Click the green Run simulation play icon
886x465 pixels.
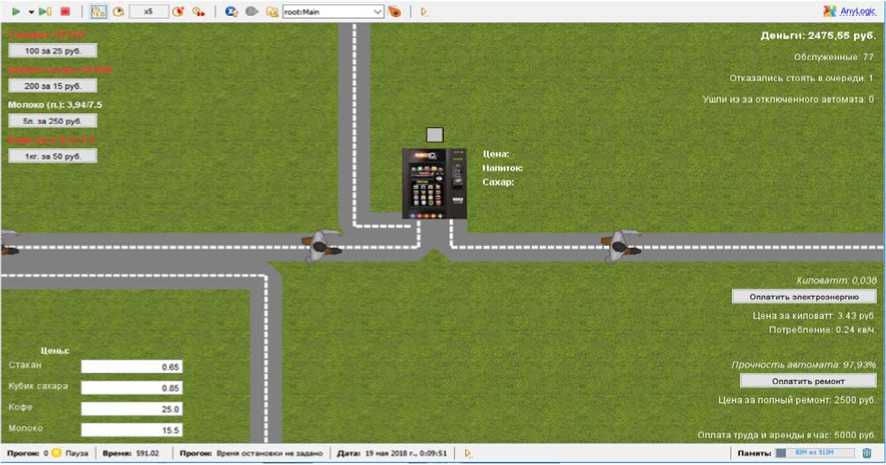[x=16, y=11]
